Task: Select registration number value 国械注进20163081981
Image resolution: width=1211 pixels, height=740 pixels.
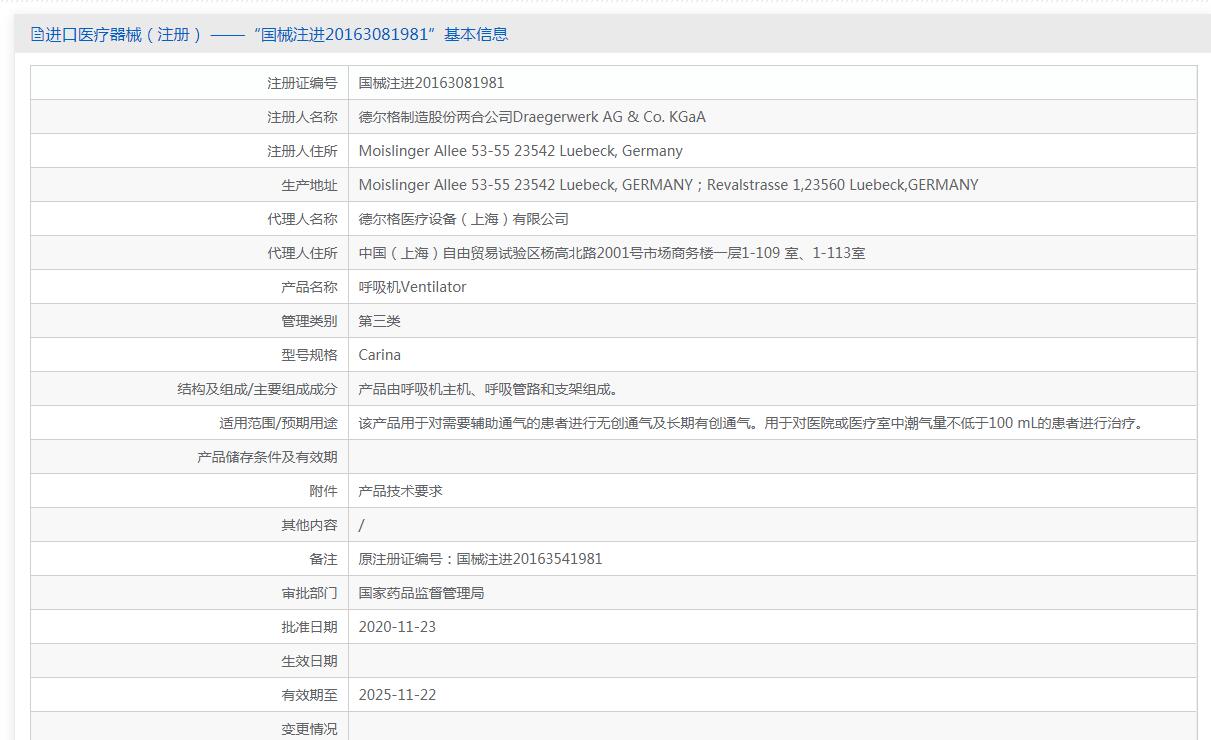Action: point(431,83)
